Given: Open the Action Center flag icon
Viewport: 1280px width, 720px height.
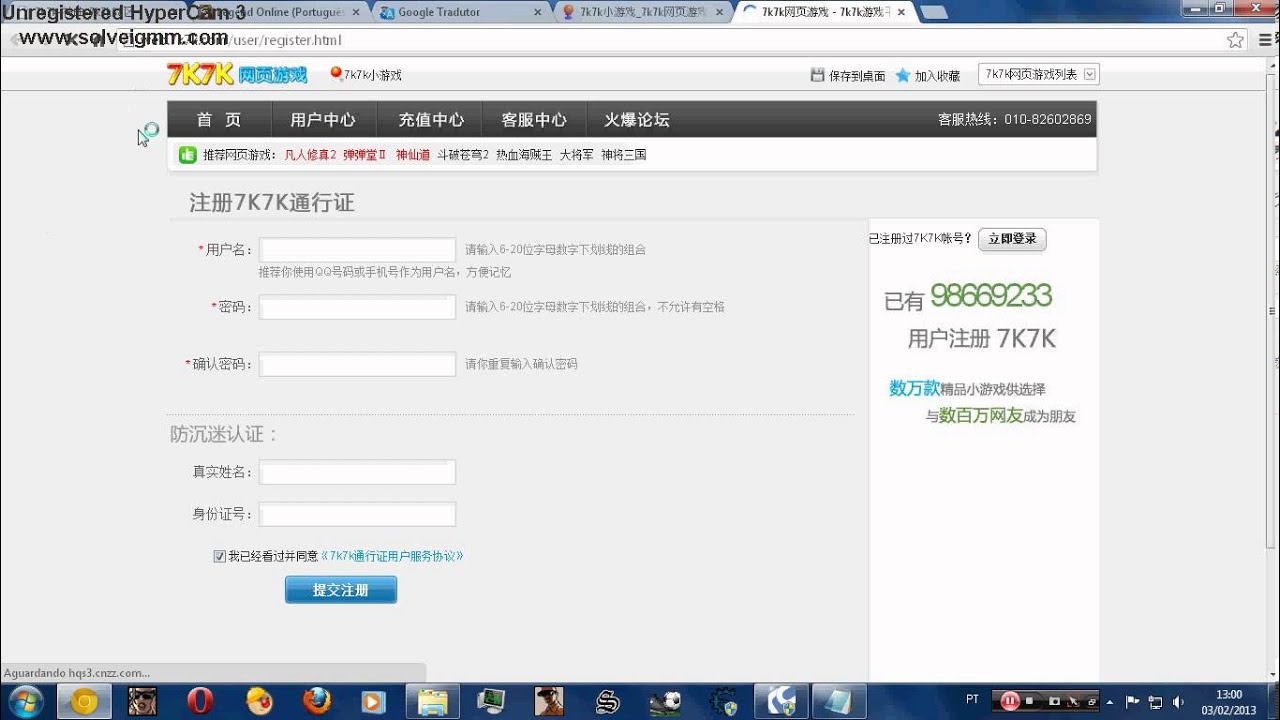Looking at the screenshot, I should (1134, 701).
